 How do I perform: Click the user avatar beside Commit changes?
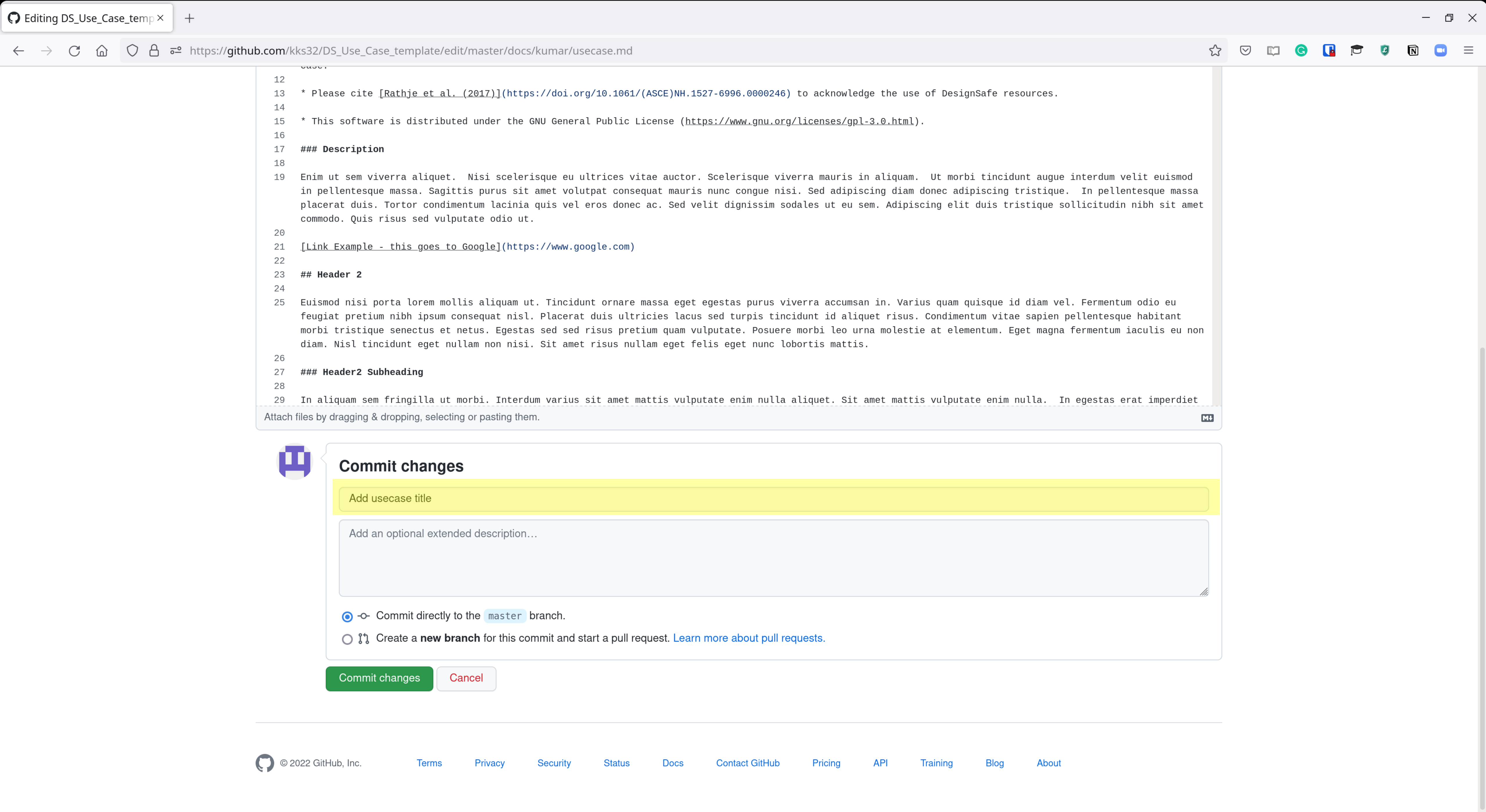pyautogui.click(x=294, y=461)
